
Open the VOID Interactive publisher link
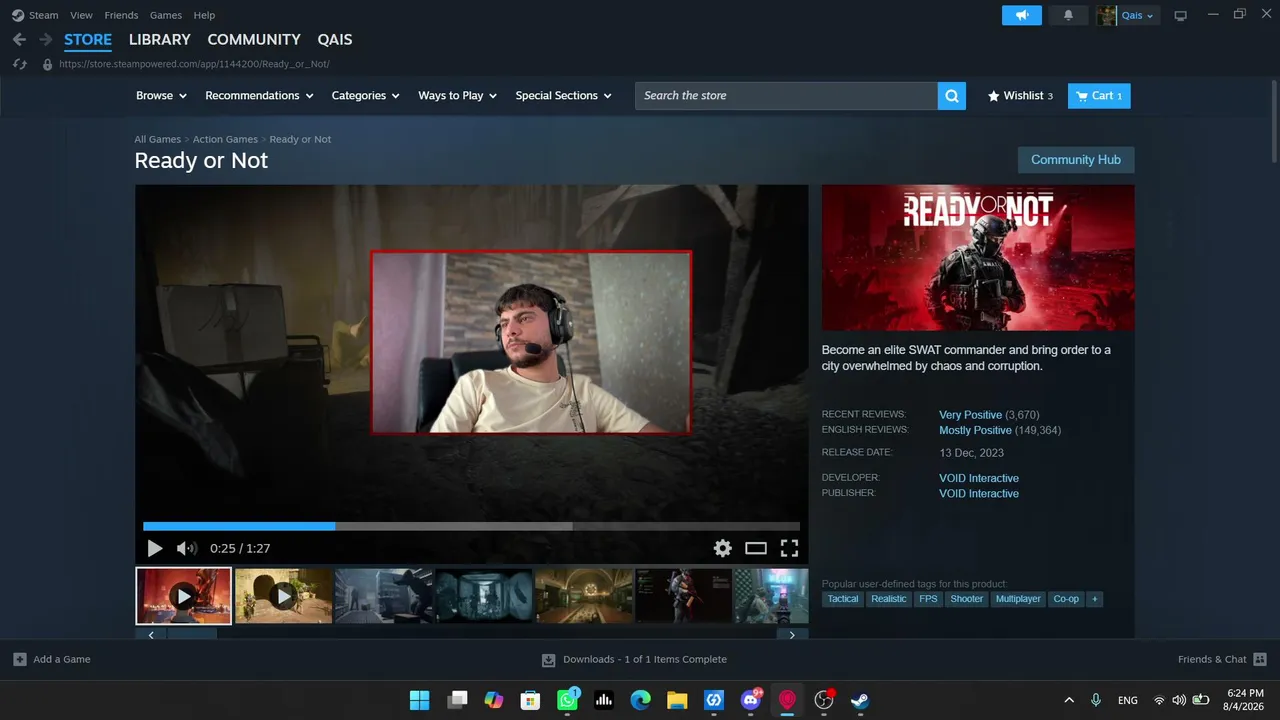[979, 494]
